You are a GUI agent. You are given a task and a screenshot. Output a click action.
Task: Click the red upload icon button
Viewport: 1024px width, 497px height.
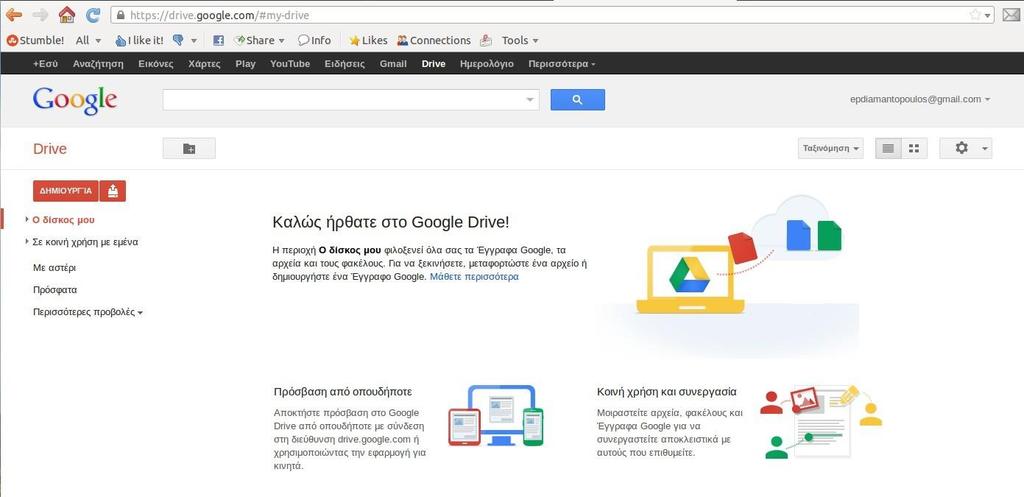113,191
